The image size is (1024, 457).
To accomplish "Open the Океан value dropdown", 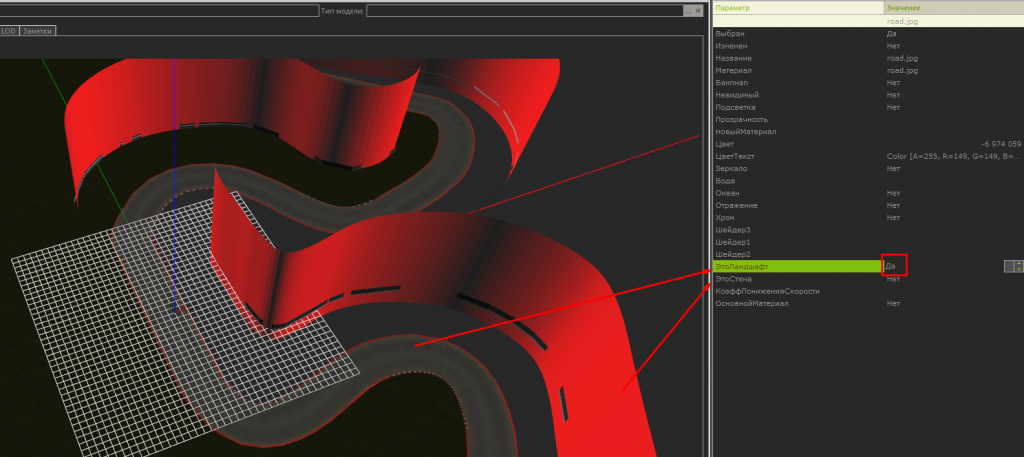I will 892,193.
